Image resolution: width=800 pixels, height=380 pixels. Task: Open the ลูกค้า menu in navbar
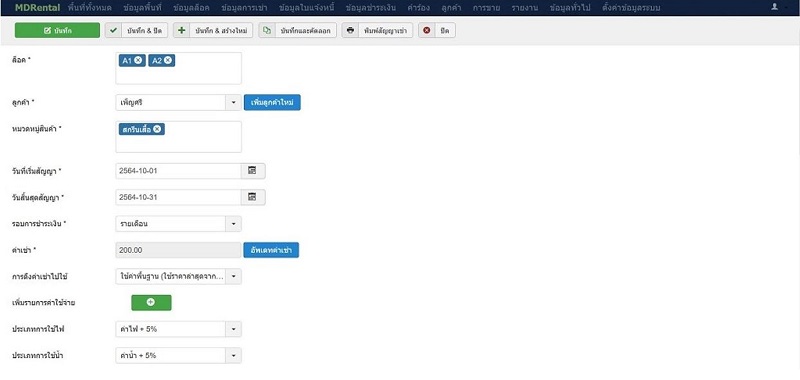tap(451, 8)
